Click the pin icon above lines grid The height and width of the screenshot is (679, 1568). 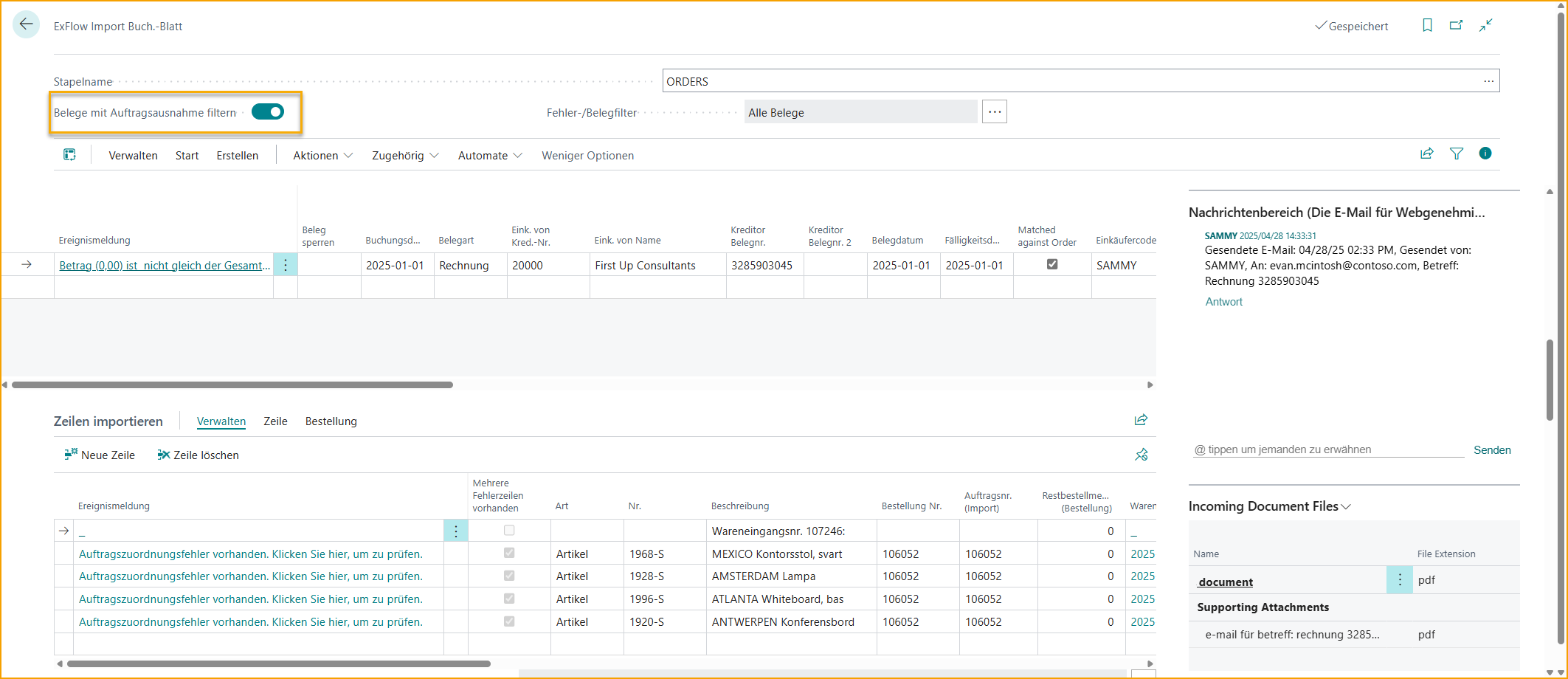pyautogui.click(x=1141, y=455)
